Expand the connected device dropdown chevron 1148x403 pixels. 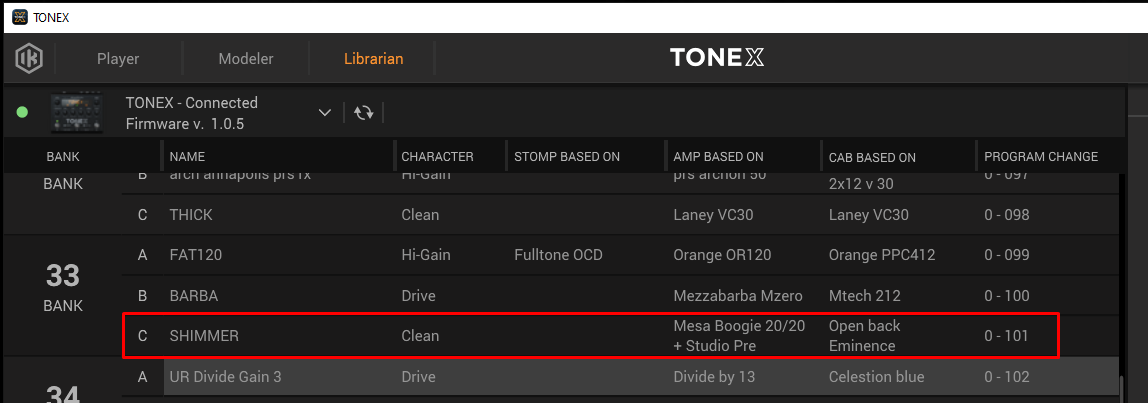pyautogui.click(x=324, y=113)
